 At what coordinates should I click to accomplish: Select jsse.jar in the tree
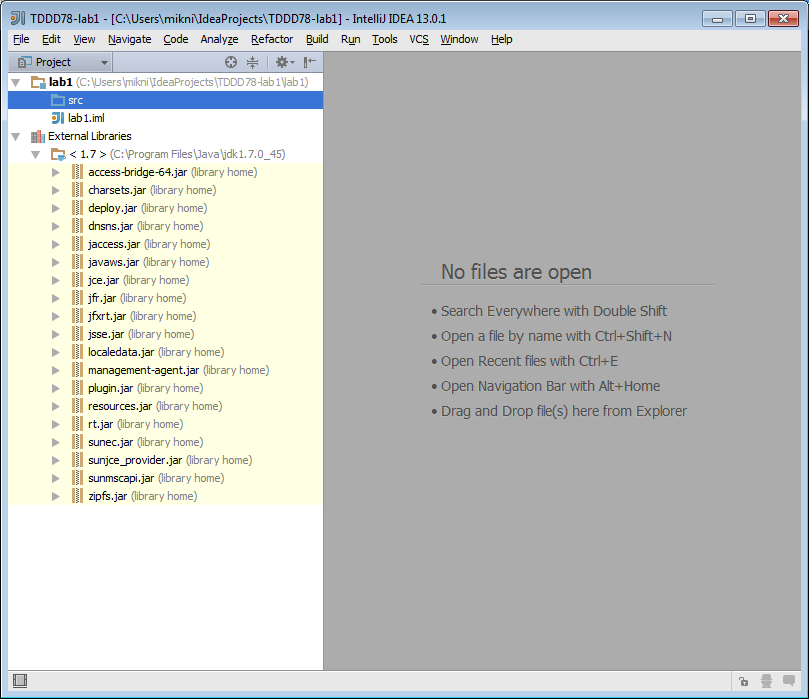click(106, 334)
